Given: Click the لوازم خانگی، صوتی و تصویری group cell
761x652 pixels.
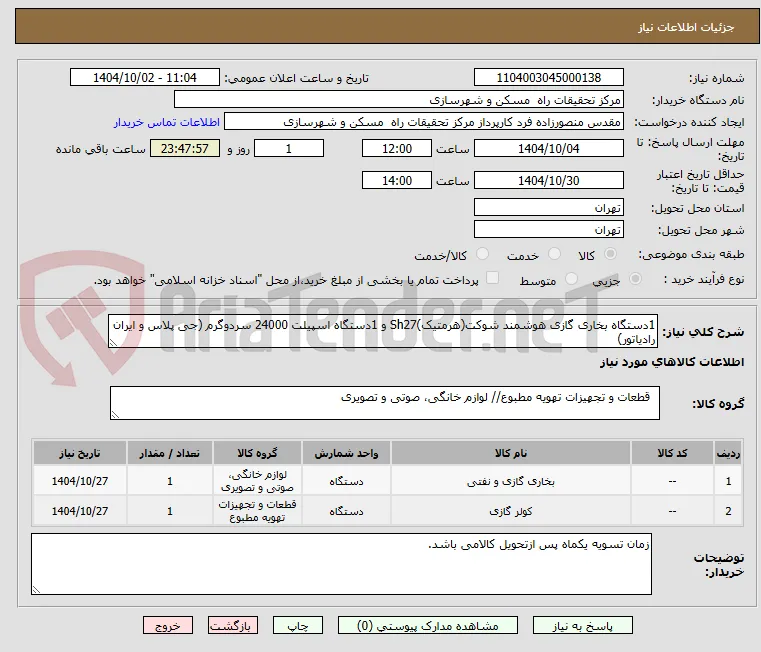Looking at the screenshot, I should 257,481.
